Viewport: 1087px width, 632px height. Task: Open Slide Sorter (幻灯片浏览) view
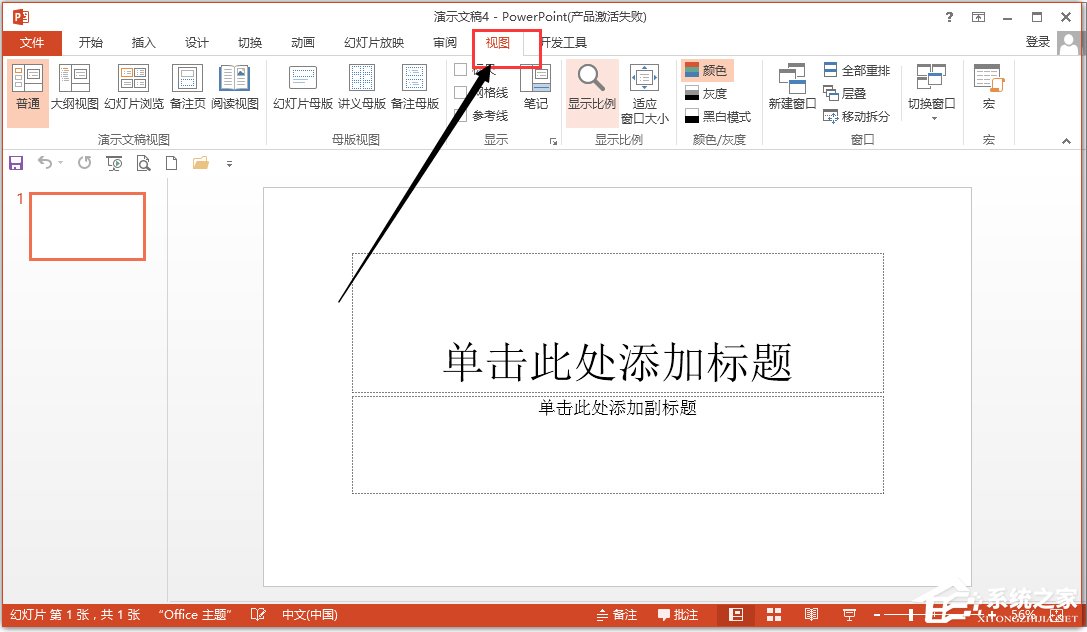pos(134,87)
